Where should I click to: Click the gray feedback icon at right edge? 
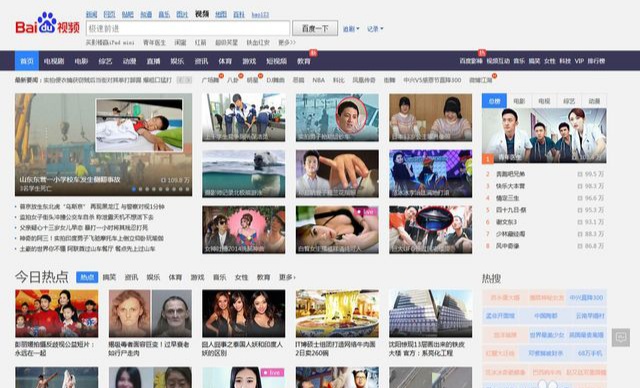coord(621,337)
